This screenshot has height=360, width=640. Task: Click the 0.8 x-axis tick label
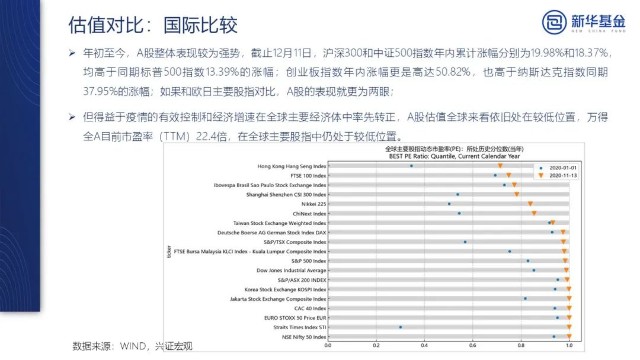click(521, 345)
